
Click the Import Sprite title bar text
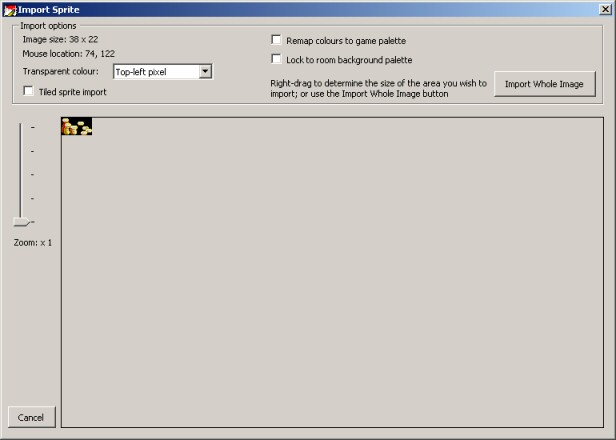click(50, 9)
